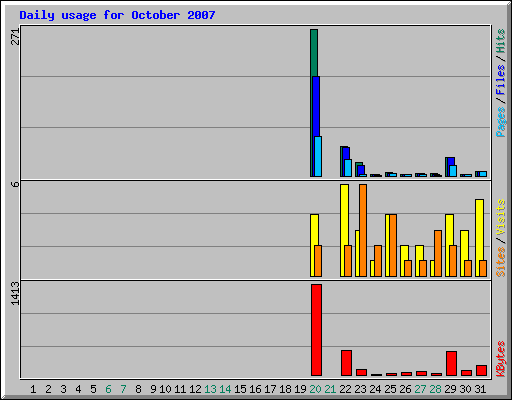The width and height of the screenshot is (512, 400).
Task: Click the 'Visits' legend label
Action: tap(500, 217)
